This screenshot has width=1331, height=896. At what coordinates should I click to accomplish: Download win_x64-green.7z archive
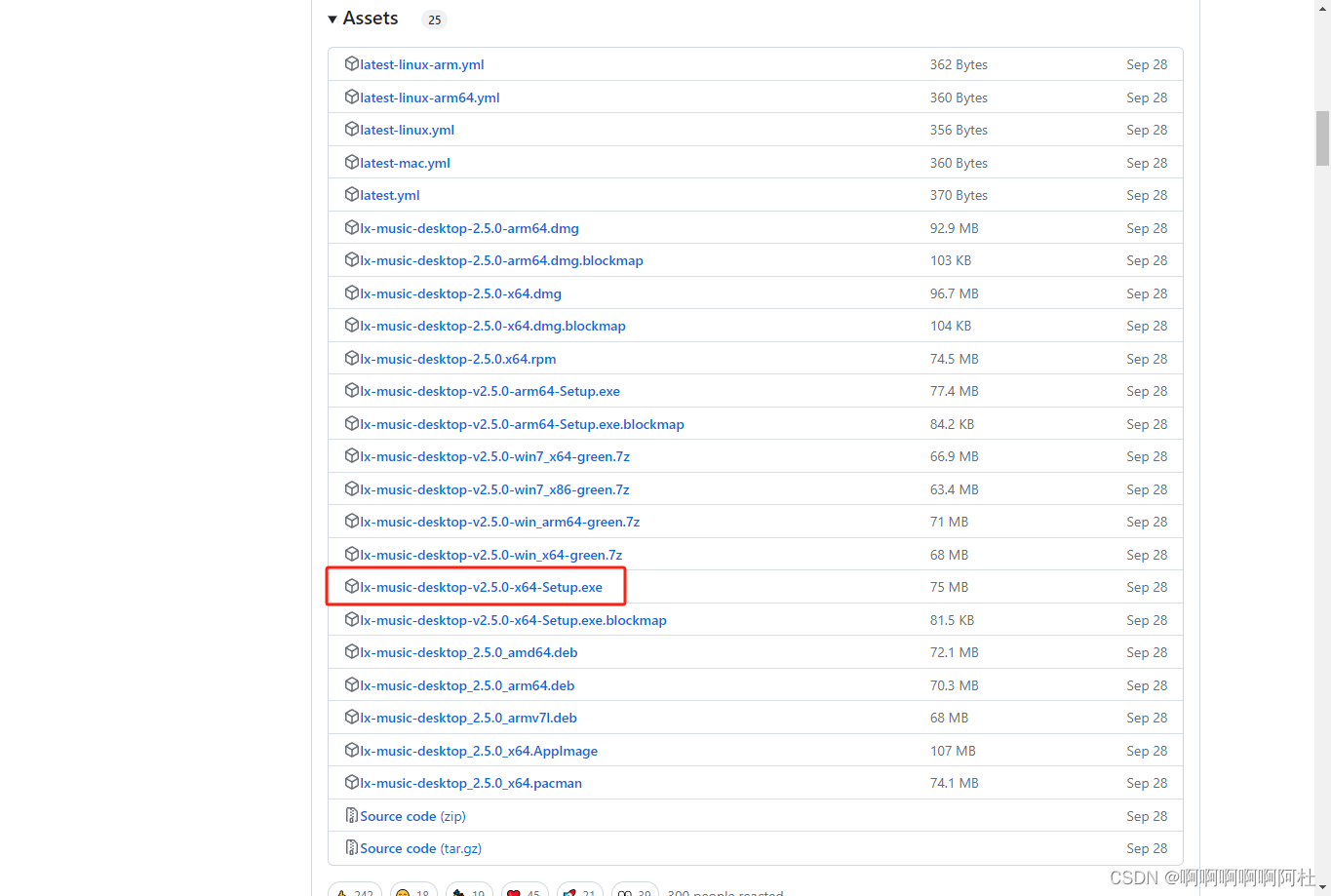(x=491, y=555)
